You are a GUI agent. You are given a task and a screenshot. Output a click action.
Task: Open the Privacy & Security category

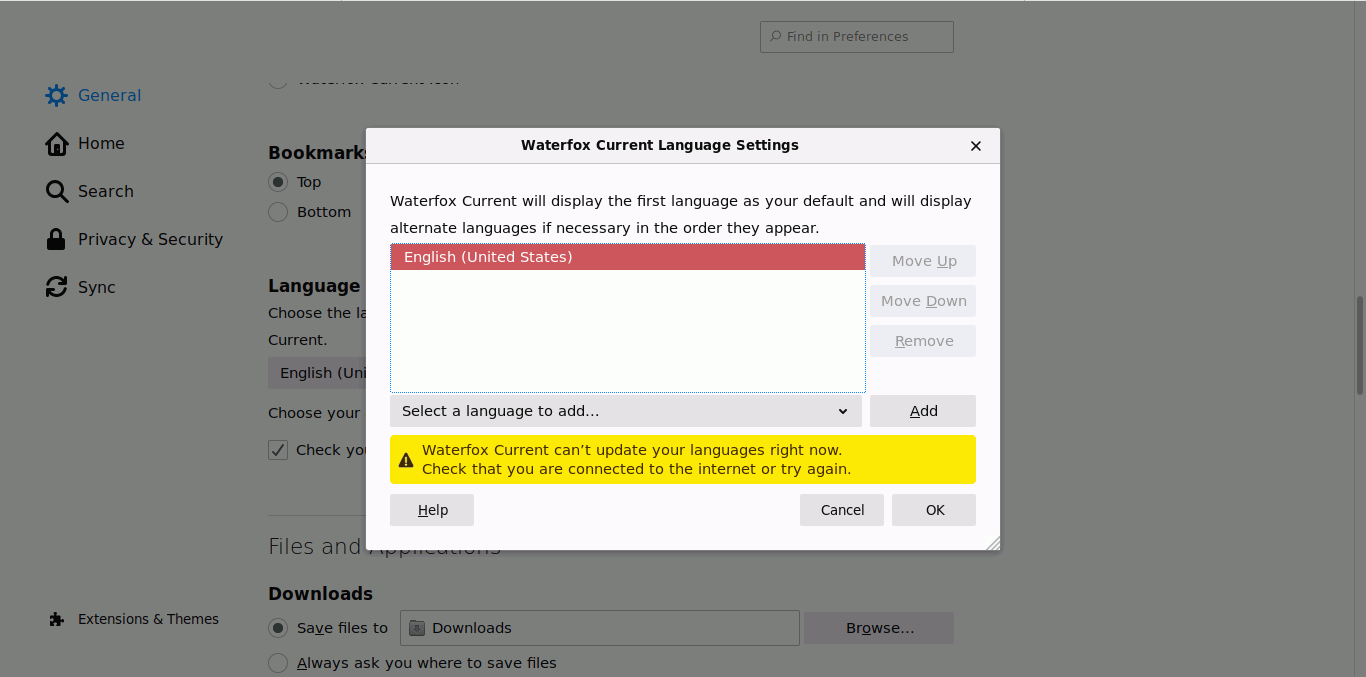pos(134,240)
